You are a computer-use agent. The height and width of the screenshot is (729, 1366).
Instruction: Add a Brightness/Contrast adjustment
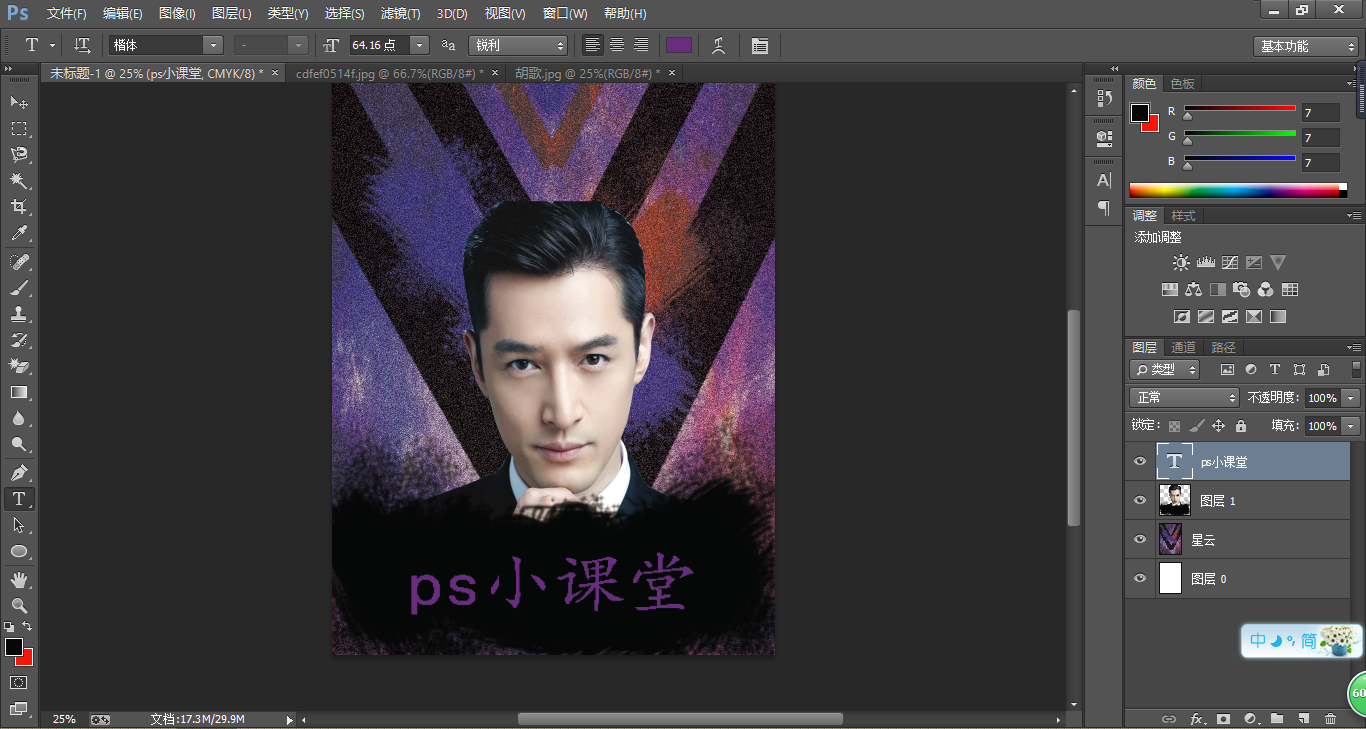click(x=1181, y=263)
